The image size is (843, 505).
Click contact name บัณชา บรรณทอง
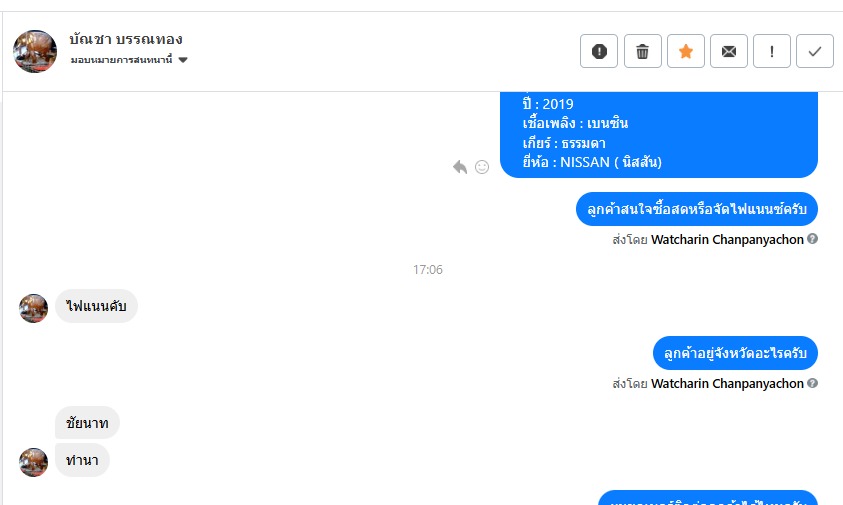coord(126,39)
